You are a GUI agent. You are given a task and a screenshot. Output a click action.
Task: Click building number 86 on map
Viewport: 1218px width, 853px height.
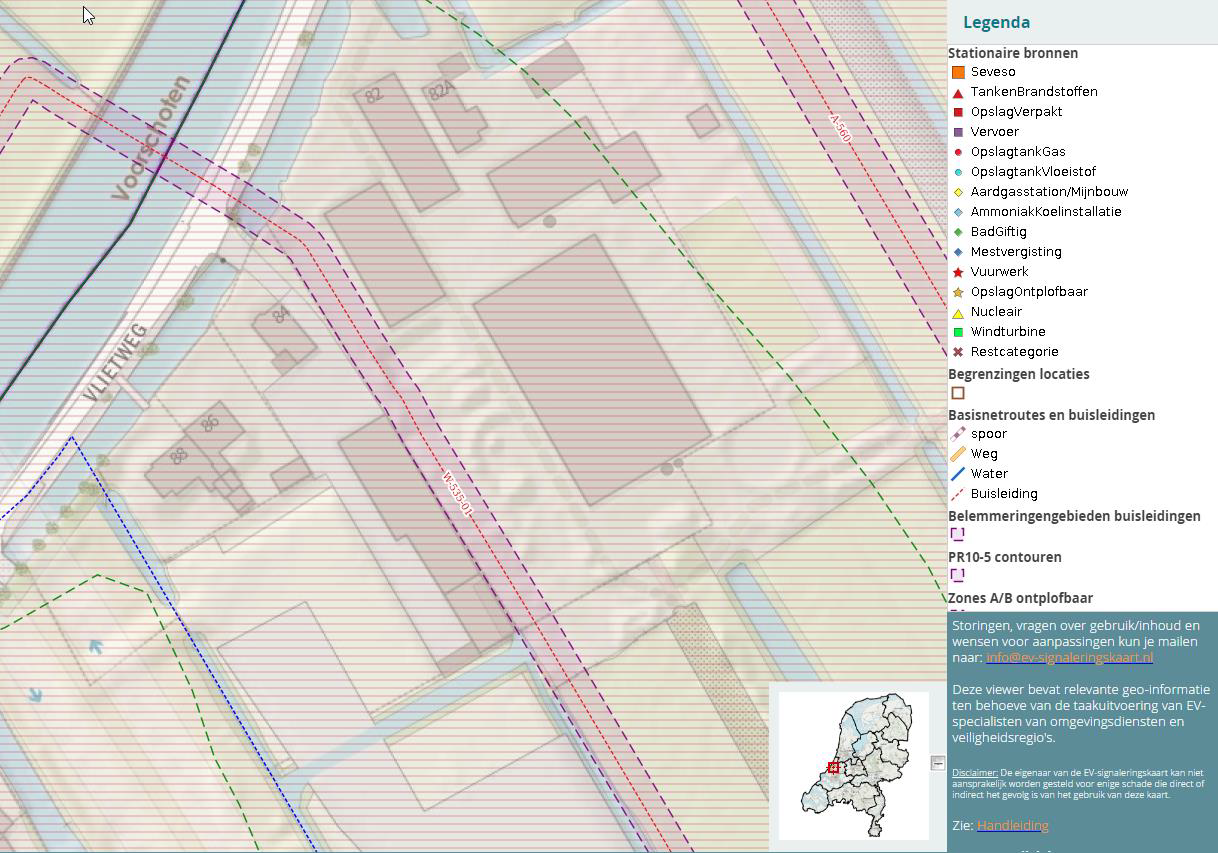click(210, 423)
